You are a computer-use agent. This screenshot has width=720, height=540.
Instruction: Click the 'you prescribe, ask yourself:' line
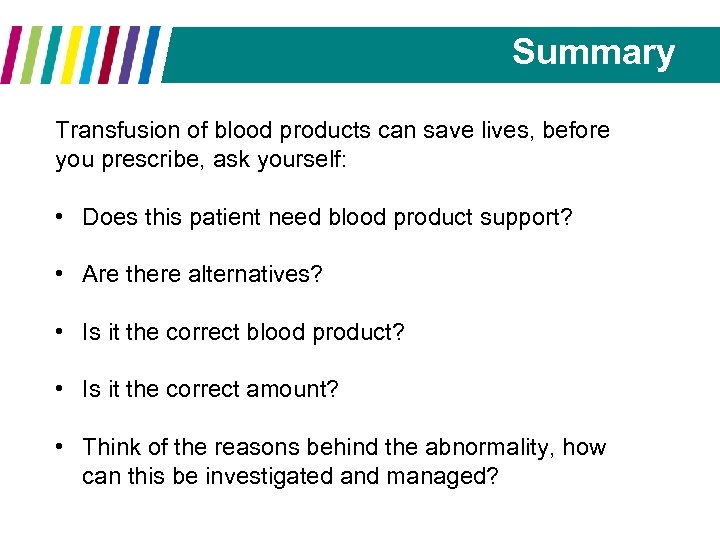[x=201, y=160]
